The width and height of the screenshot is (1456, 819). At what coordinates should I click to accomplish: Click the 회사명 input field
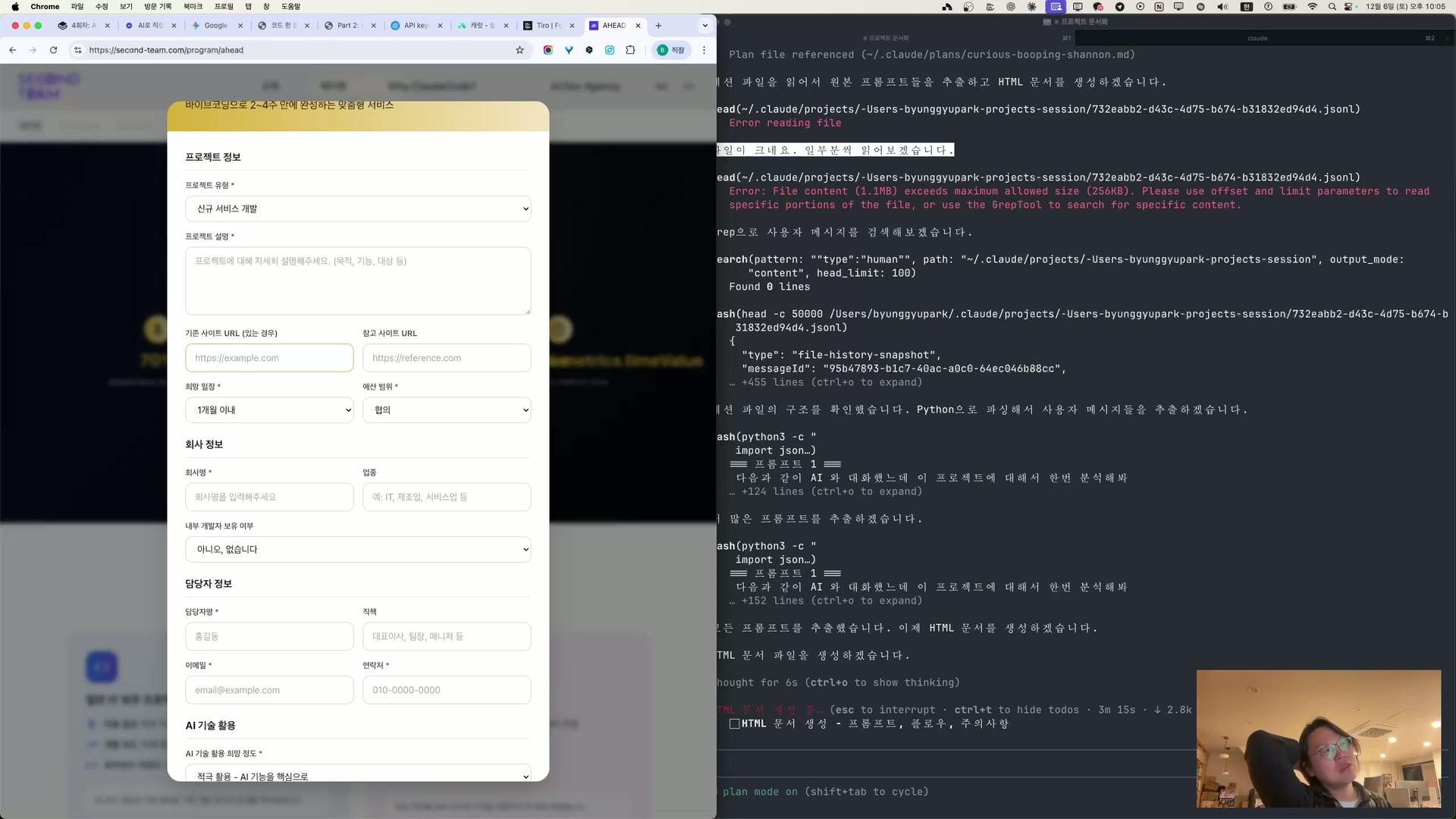(x=269, y=497)
